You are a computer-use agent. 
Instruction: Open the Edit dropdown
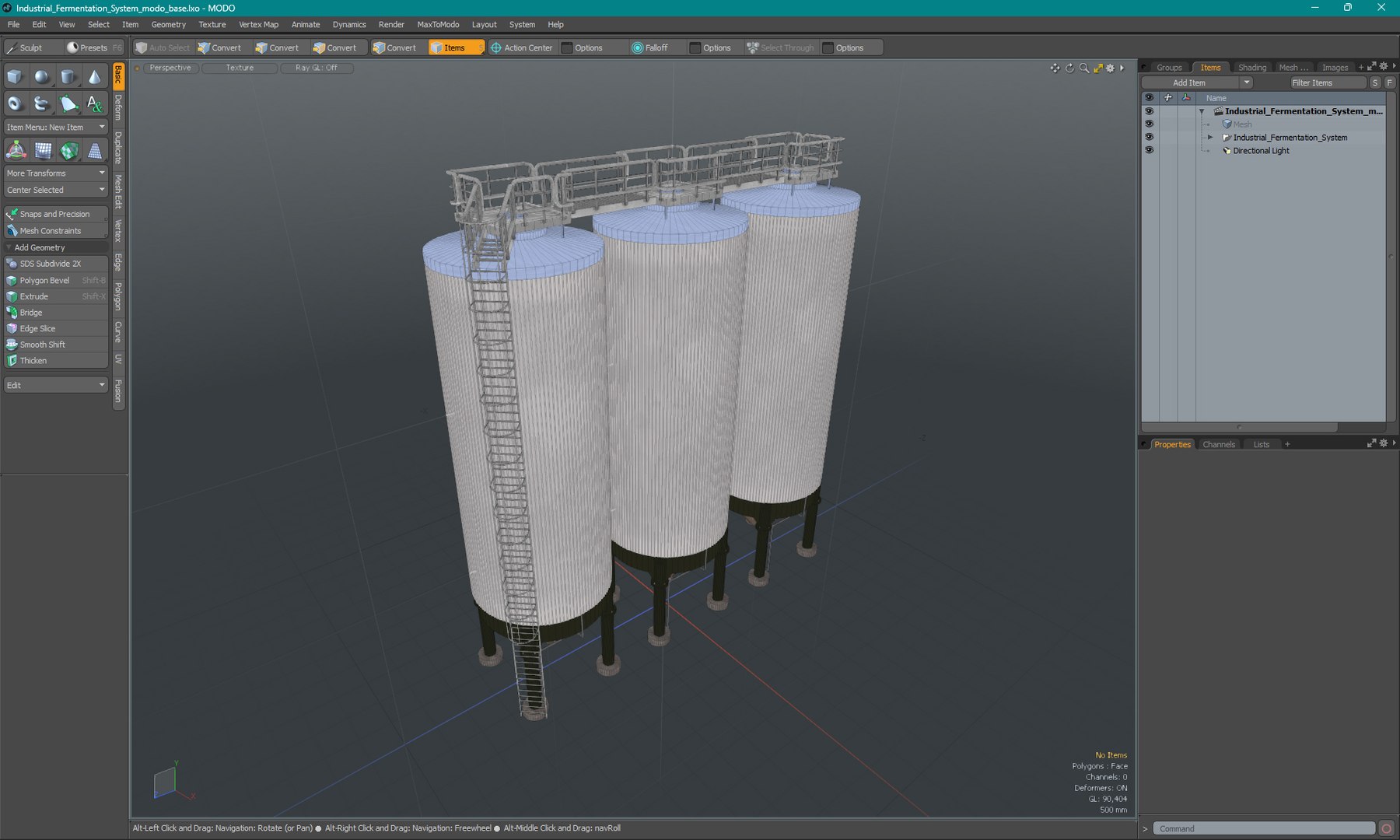pos(56,385)
